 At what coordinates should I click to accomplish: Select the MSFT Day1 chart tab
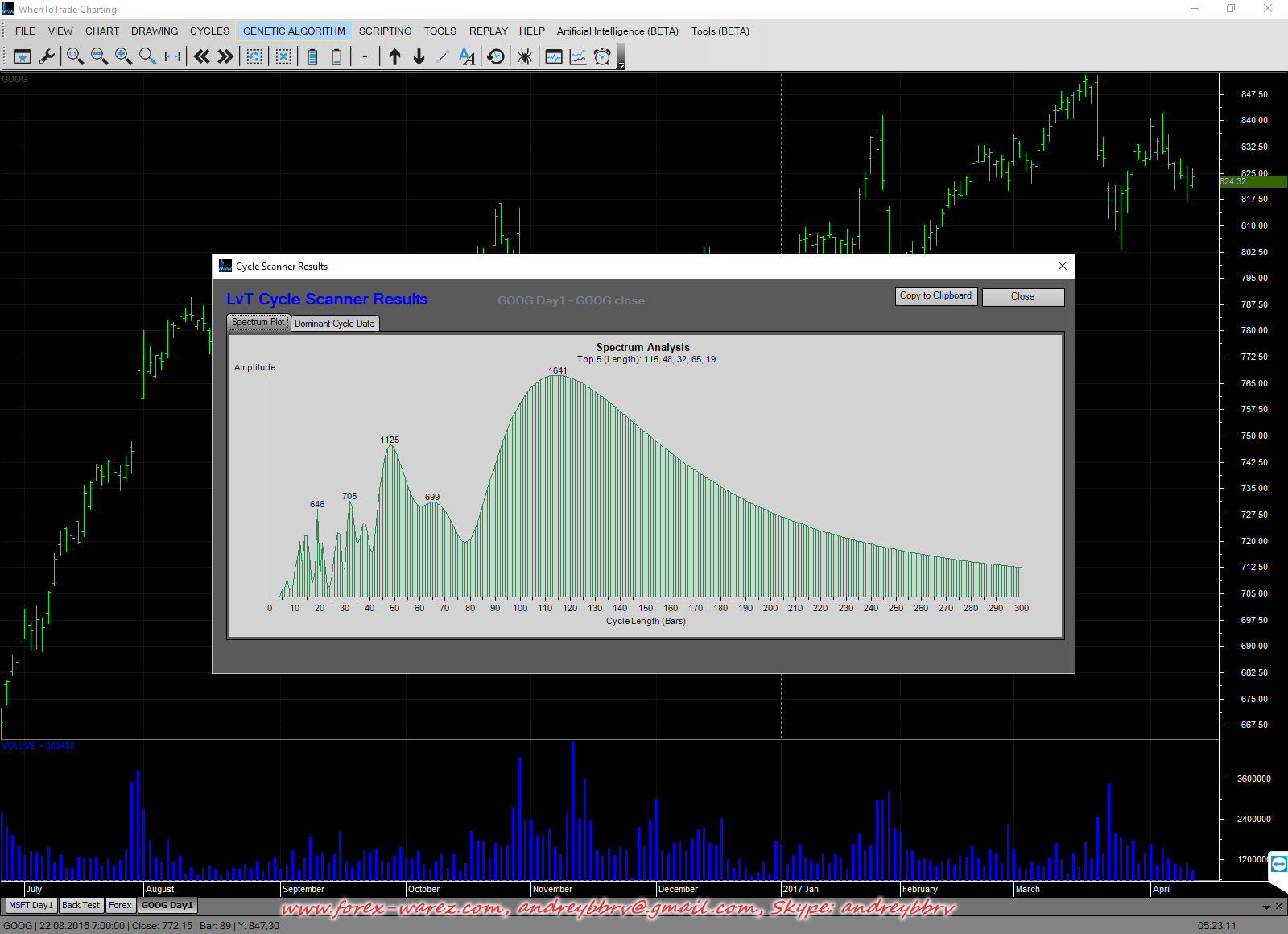point(31,905)
